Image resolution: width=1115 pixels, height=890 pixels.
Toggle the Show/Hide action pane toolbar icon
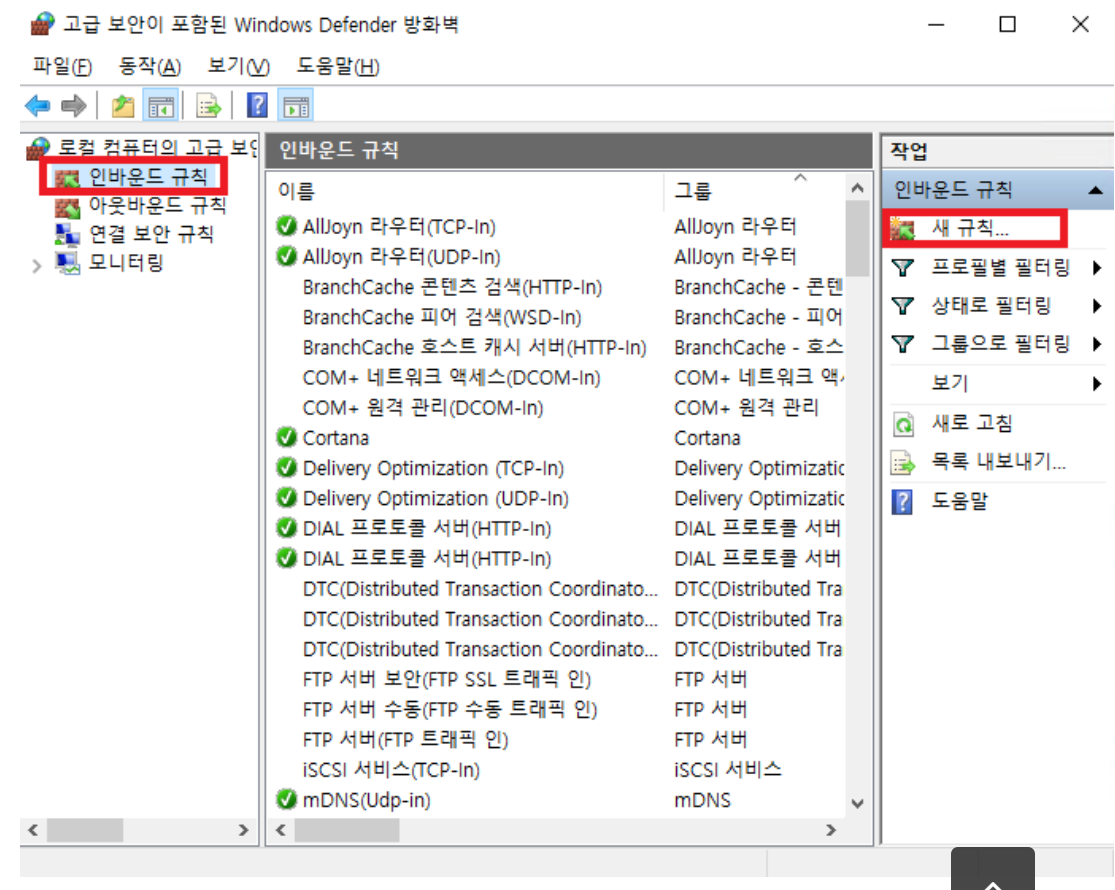(x=296, y=107)
